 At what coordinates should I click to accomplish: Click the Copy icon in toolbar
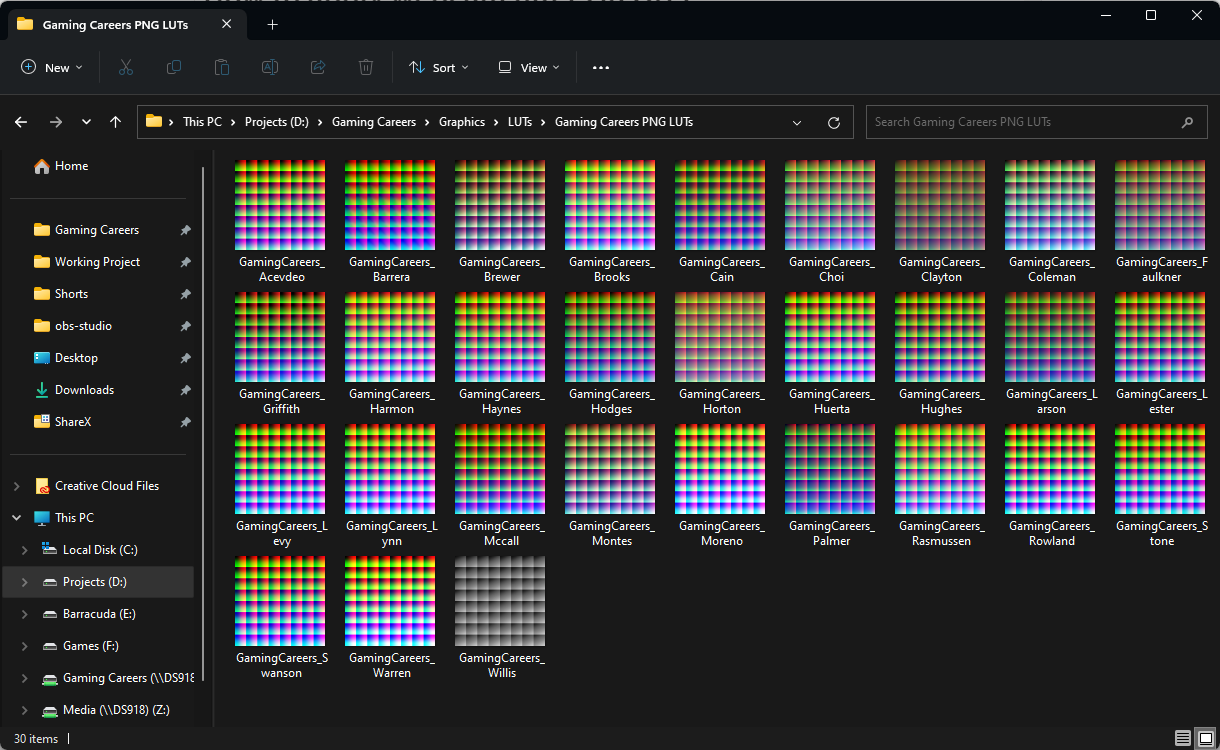pyautogui.click(x=174, y=67)
